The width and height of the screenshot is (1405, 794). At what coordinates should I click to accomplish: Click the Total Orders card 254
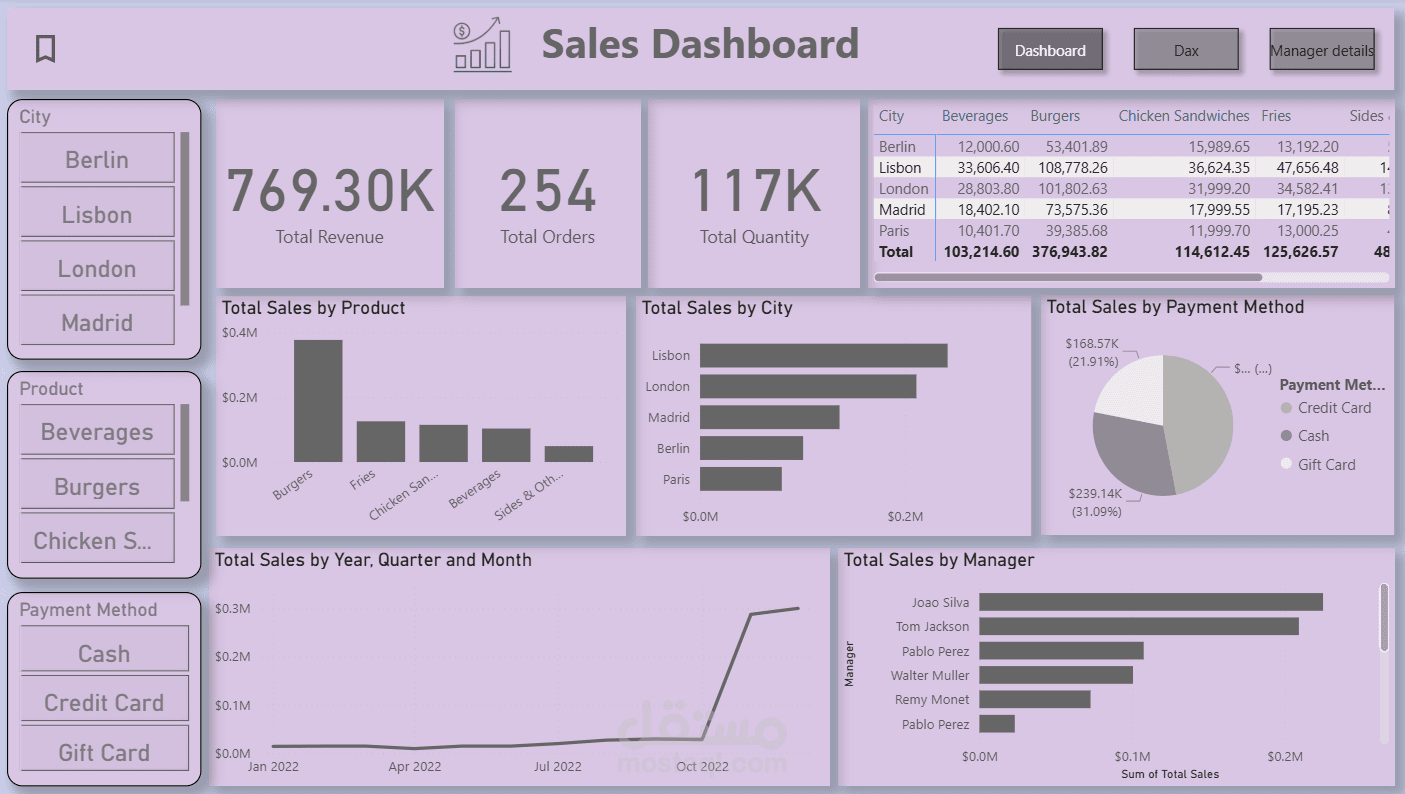pos(548,194)
